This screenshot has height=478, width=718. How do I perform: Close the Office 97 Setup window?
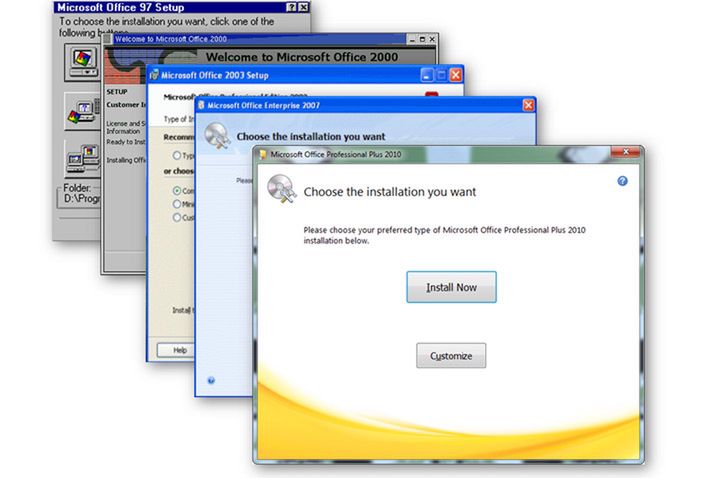(x=303, y=7)
